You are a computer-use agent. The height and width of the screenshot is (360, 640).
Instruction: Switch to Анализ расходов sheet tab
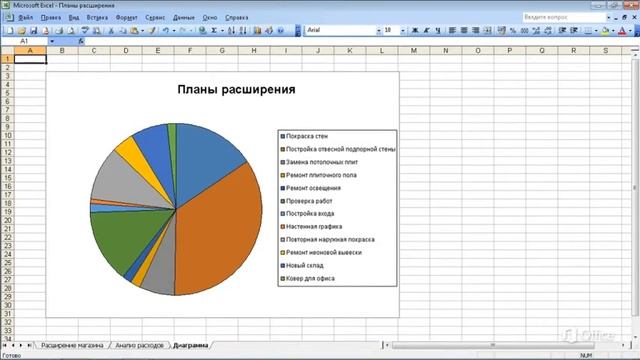point(140,345)
